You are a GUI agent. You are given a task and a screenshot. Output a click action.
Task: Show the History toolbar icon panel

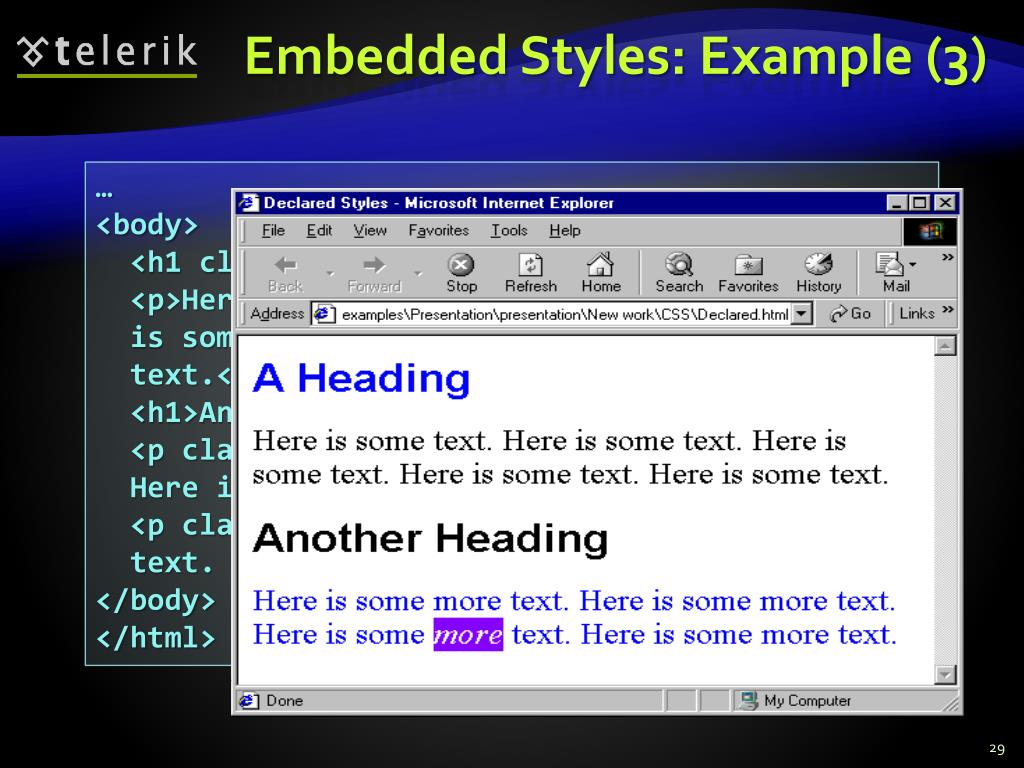coord(818,266)
